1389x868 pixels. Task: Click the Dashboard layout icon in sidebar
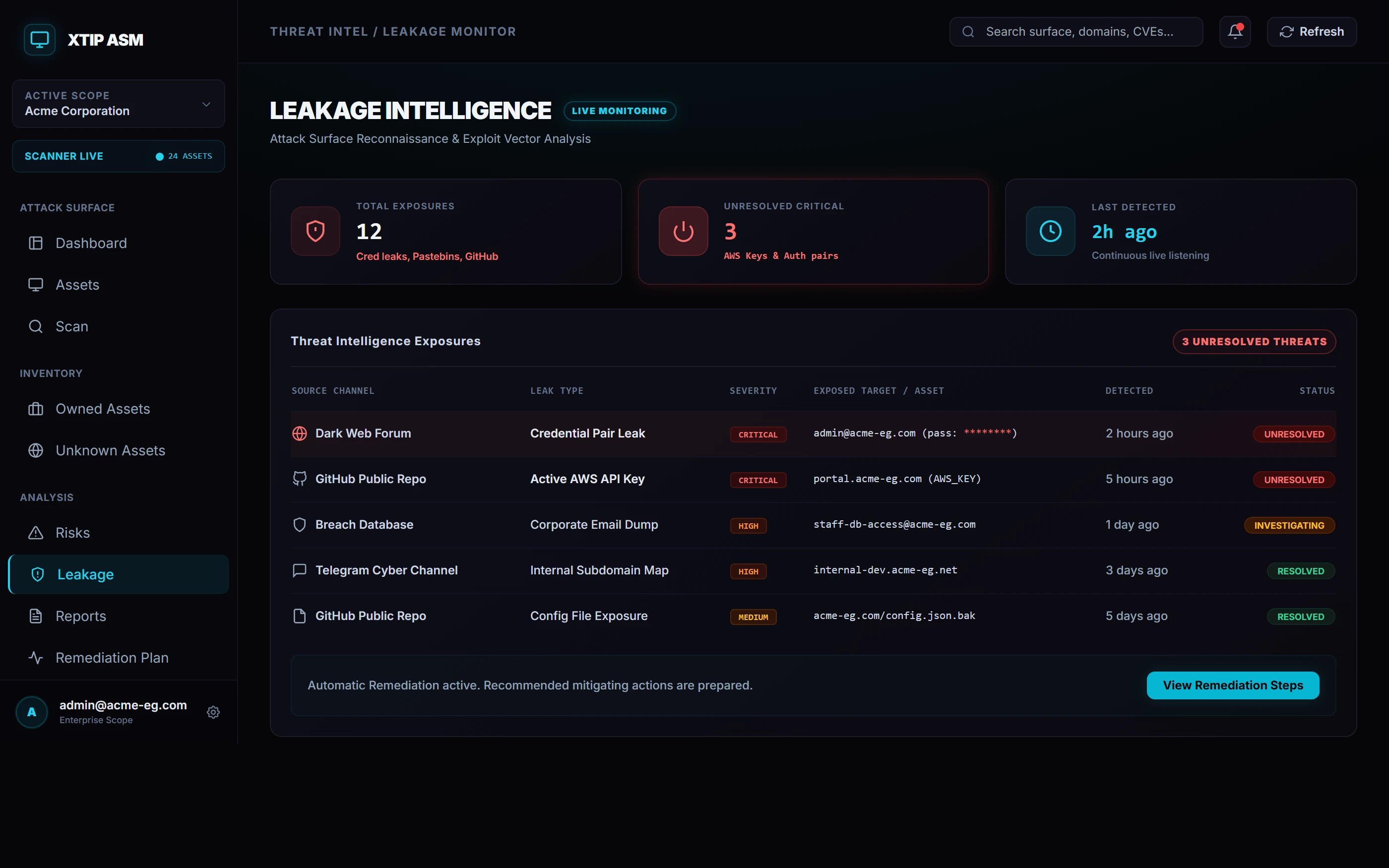[x=36, y=243]
